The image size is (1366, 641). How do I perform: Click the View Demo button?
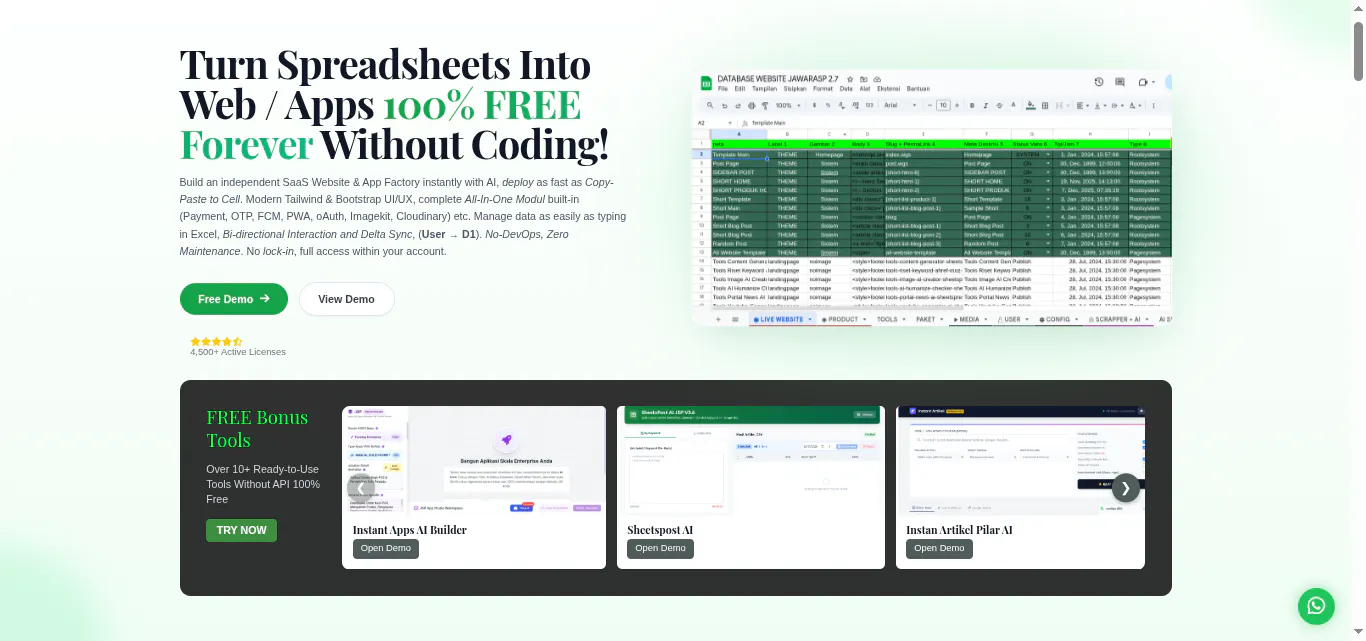click(347, 299)
